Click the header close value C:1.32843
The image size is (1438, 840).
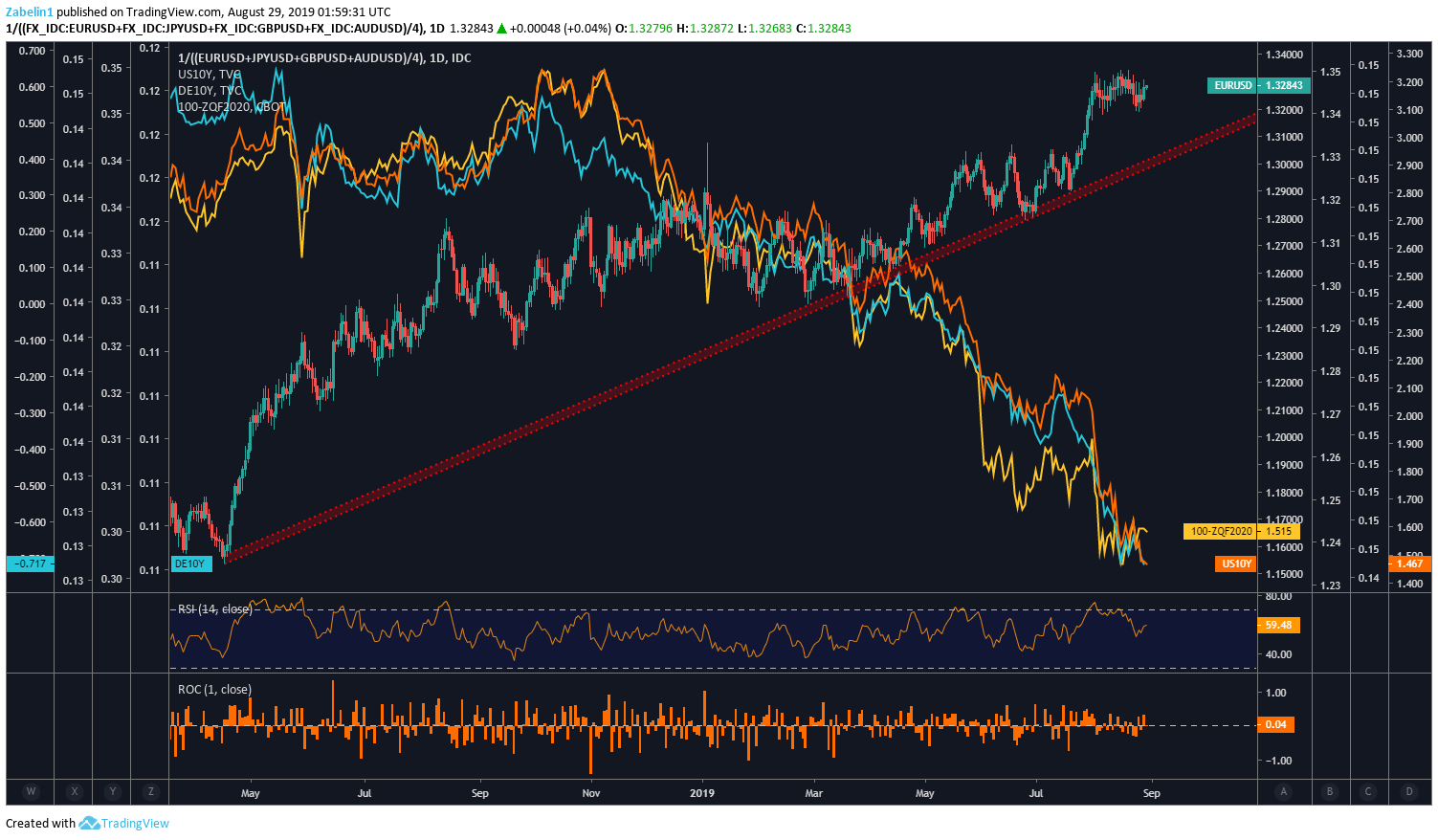824,28
